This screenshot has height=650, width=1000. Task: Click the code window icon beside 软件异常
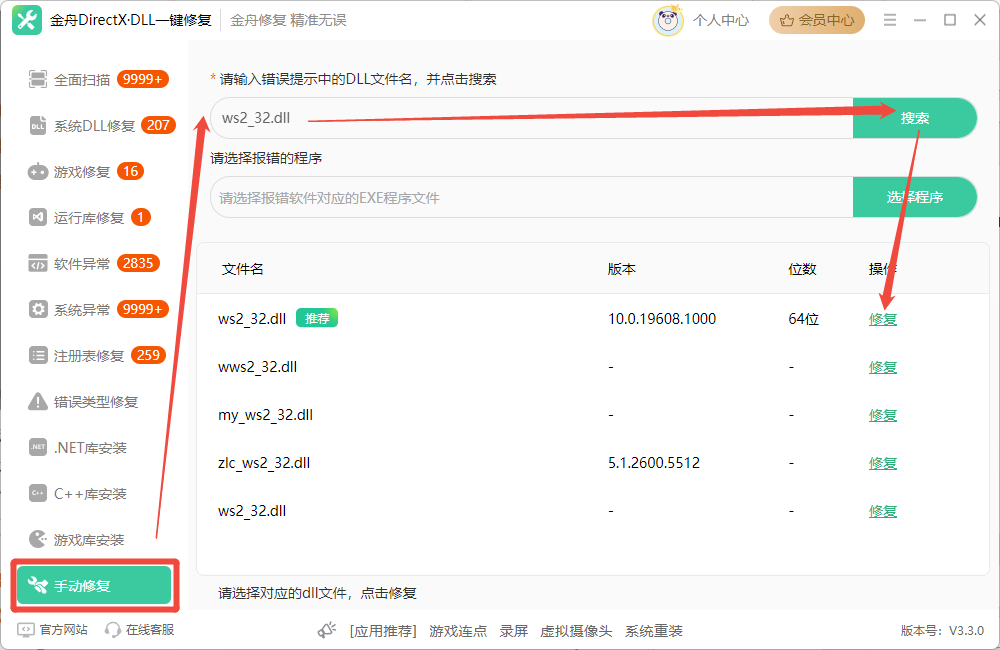38,263
